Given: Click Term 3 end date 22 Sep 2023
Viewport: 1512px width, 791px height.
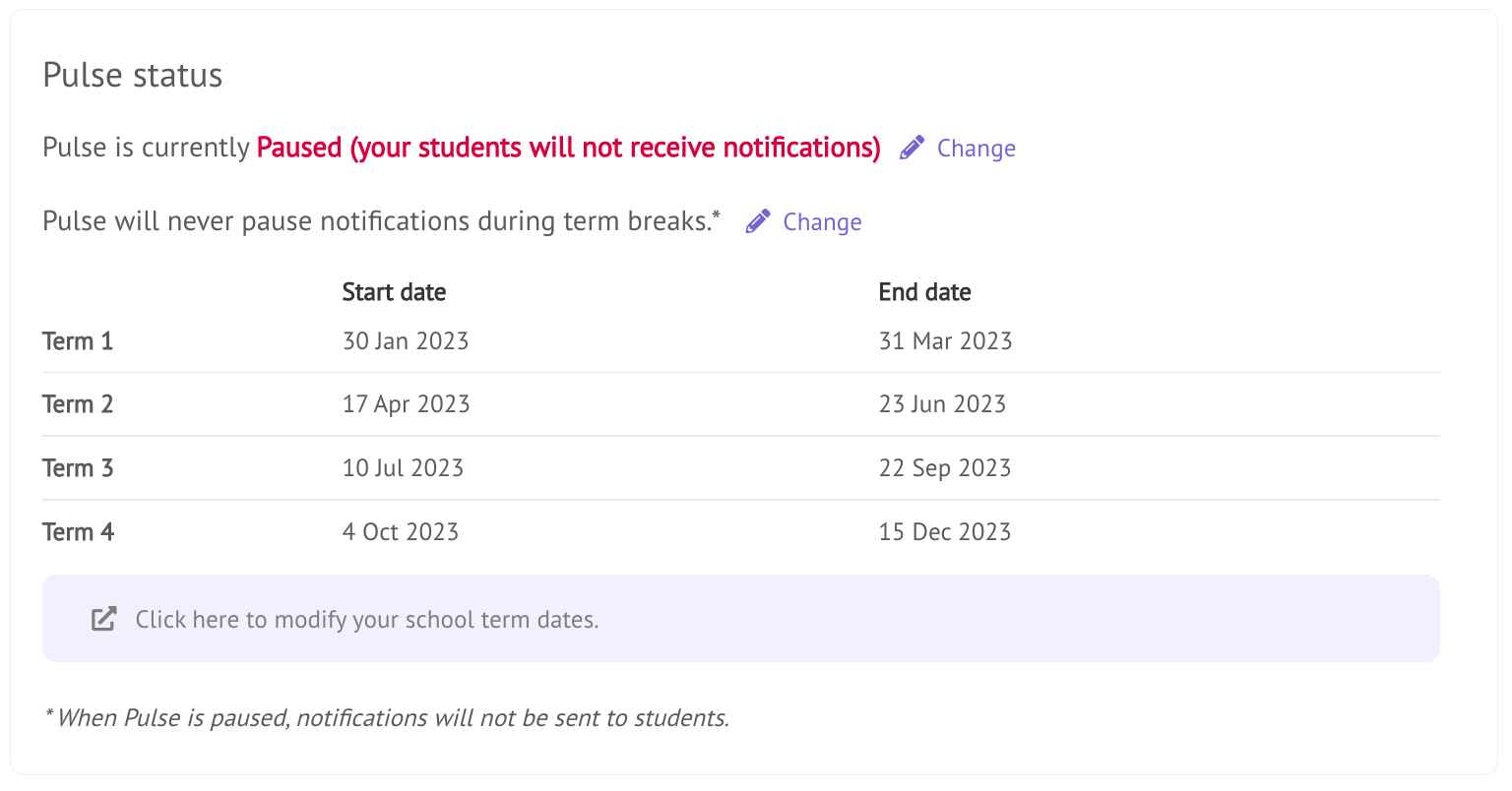Looking at the screenshot, I should coord(944,468).
